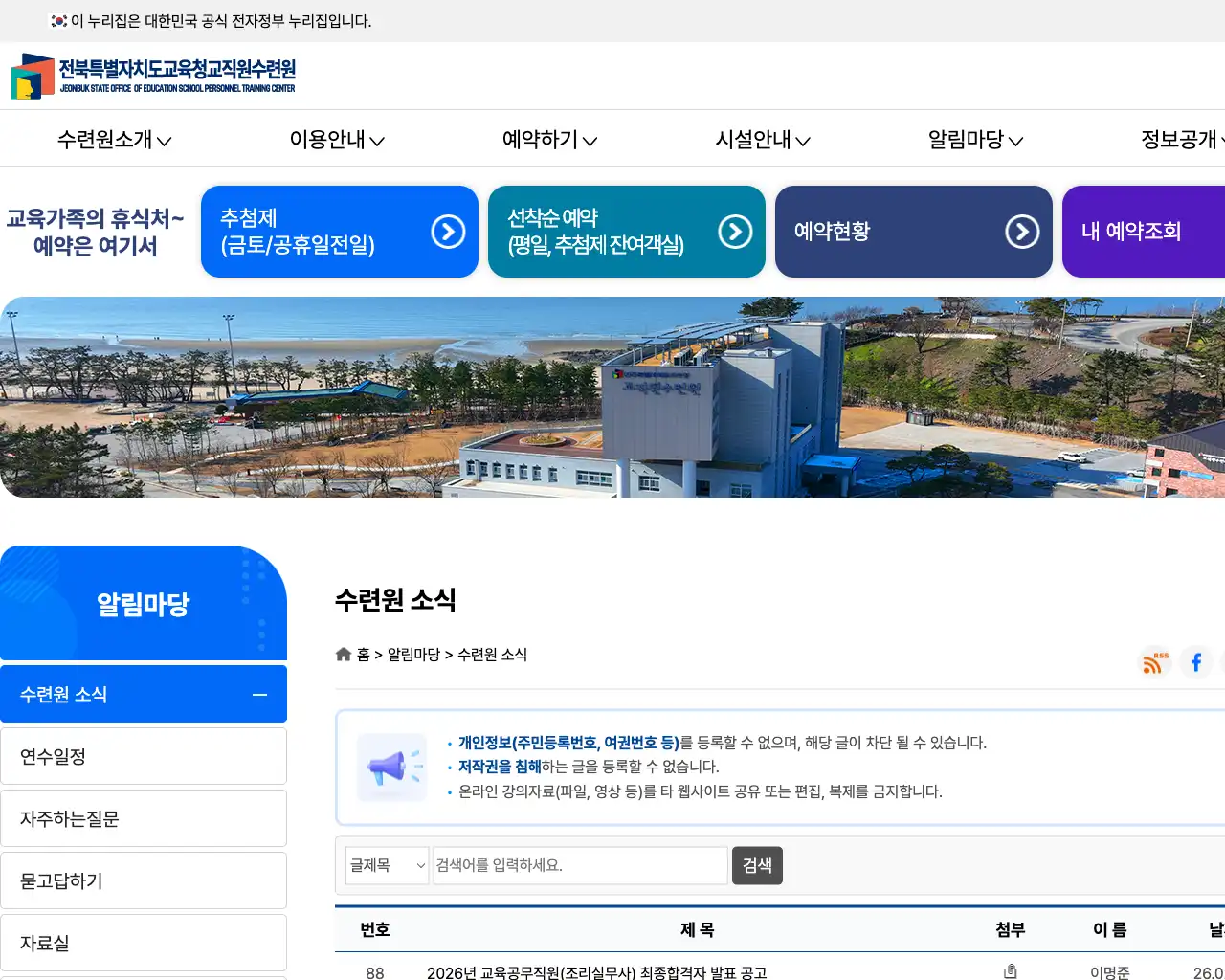
Task: Open the 알림마당 menu
Action: click(x=972, y=140)
